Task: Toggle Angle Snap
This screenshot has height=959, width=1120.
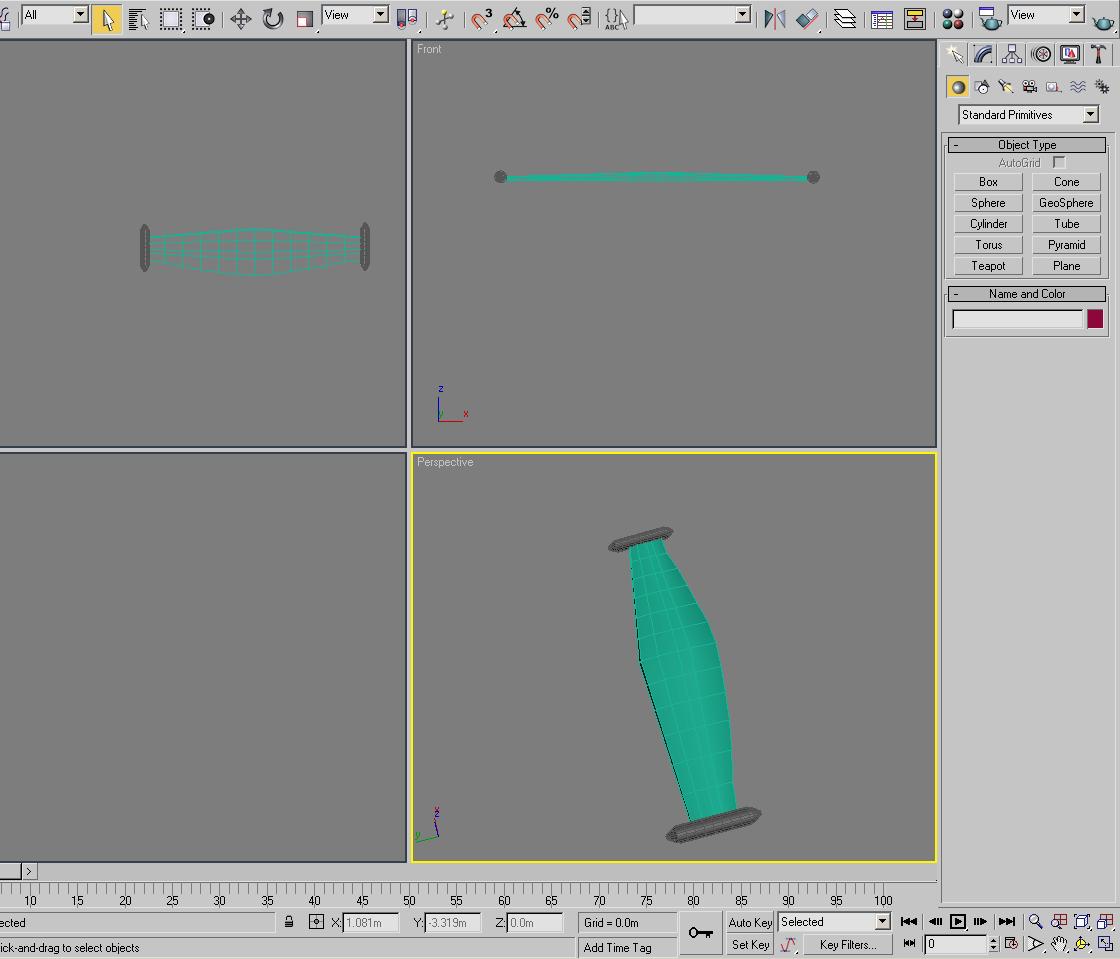Action: coord(514,19)
